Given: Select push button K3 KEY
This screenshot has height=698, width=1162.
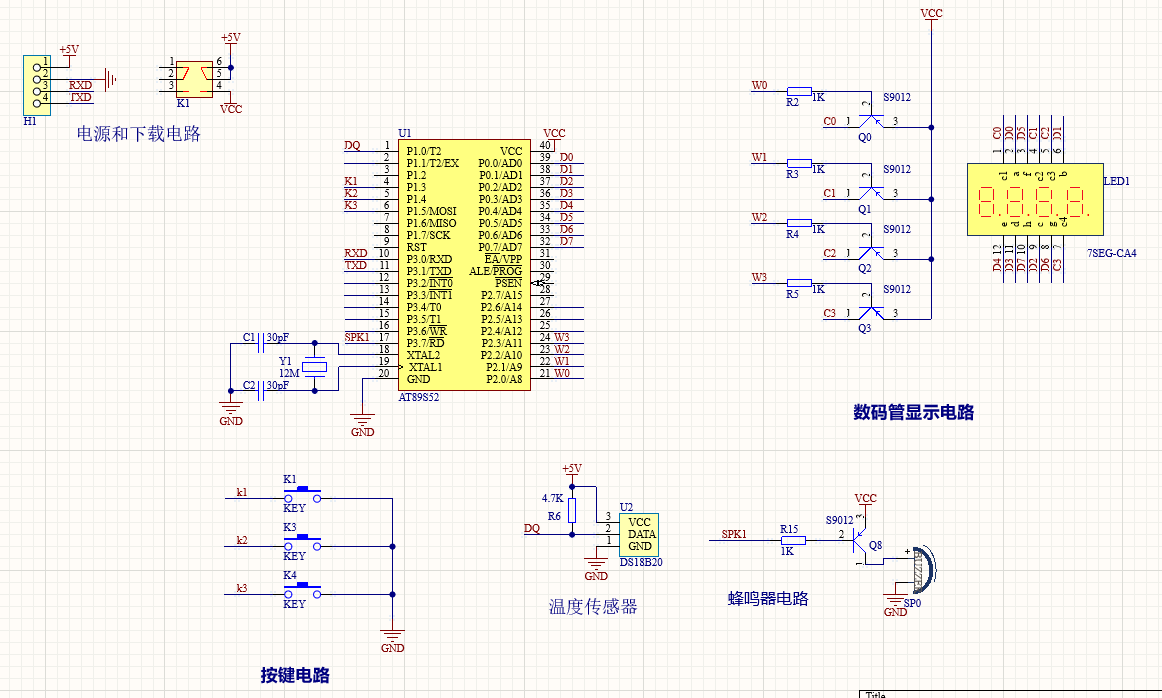Looking at the screenshot, I should (x=302, y=542).
